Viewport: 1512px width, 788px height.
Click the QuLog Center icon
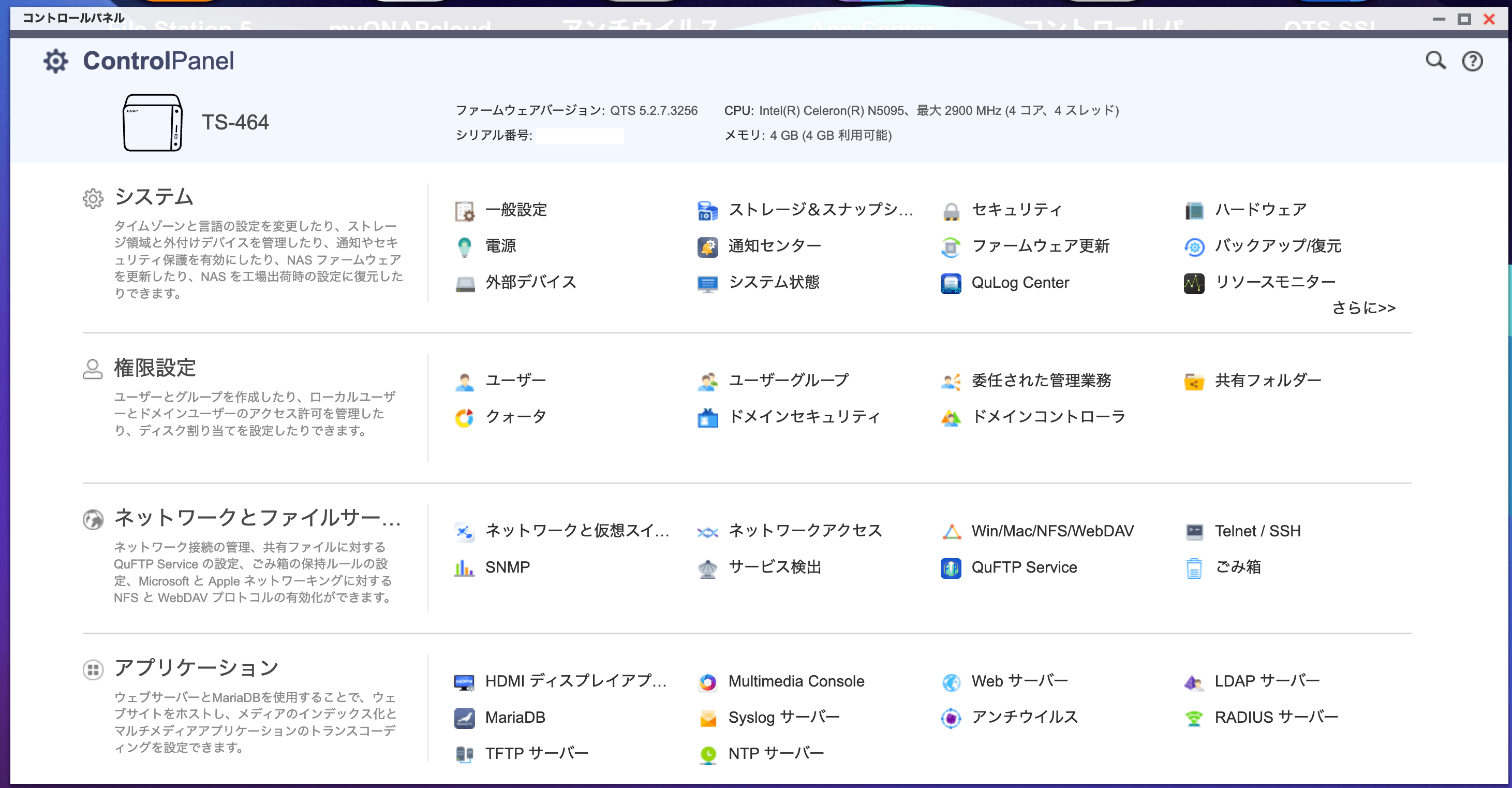coord(950,283)
